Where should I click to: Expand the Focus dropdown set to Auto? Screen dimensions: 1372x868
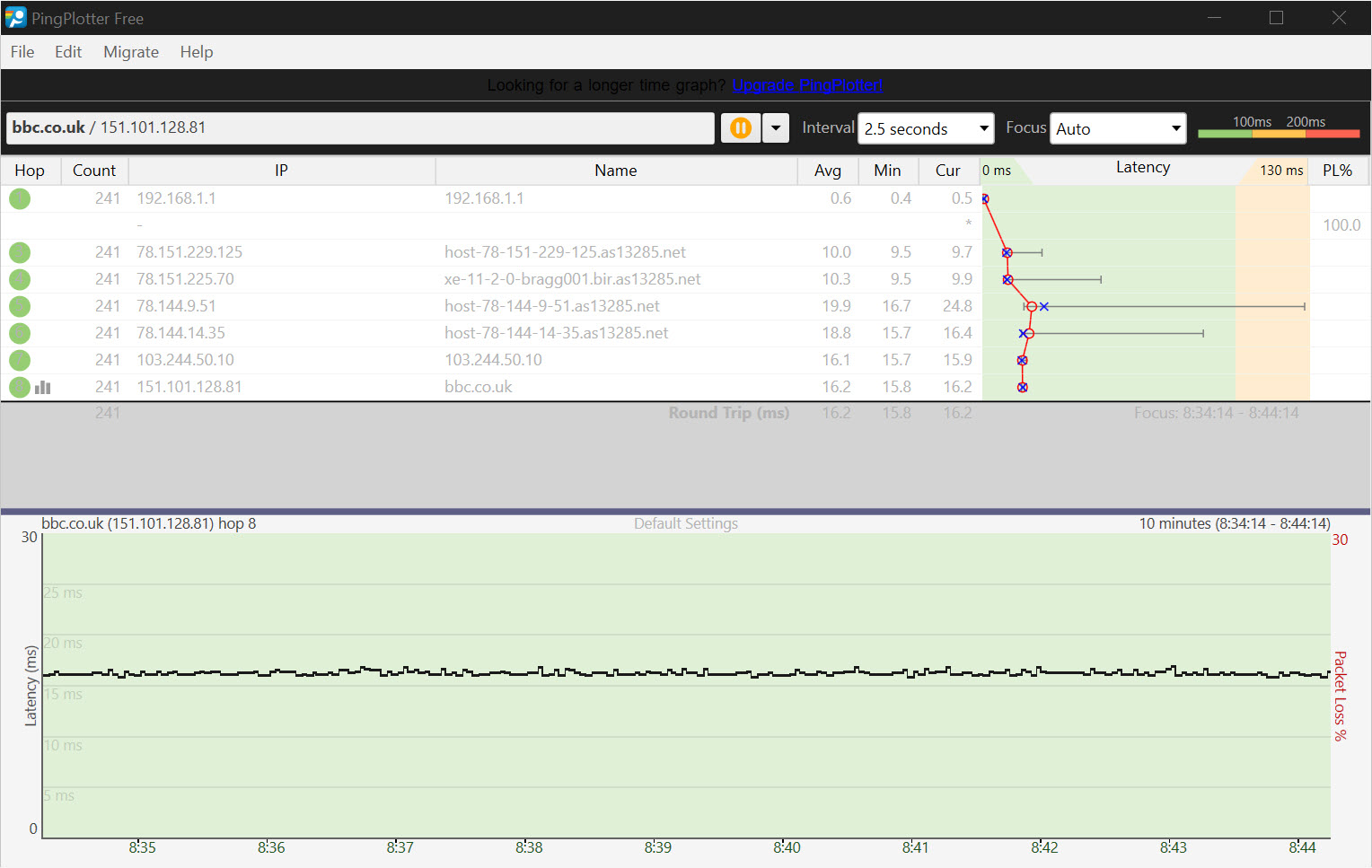pyautogui.click(x=1118, y=128)
